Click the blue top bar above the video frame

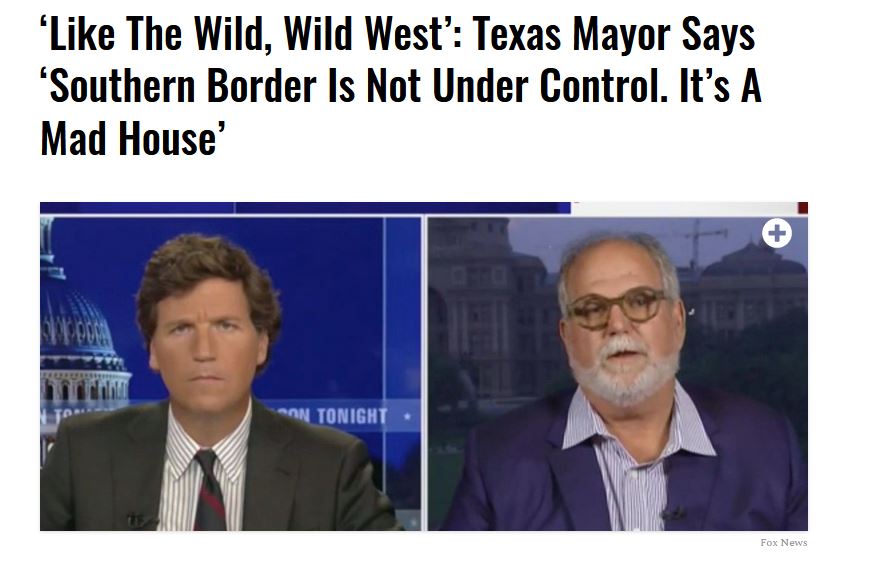(305, 208)
